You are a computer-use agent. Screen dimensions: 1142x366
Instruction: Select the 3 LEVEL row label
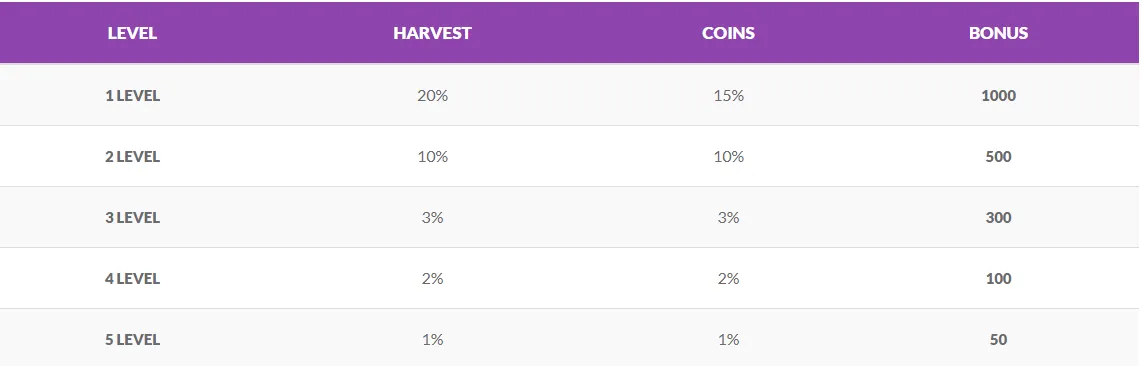[133, 218]
